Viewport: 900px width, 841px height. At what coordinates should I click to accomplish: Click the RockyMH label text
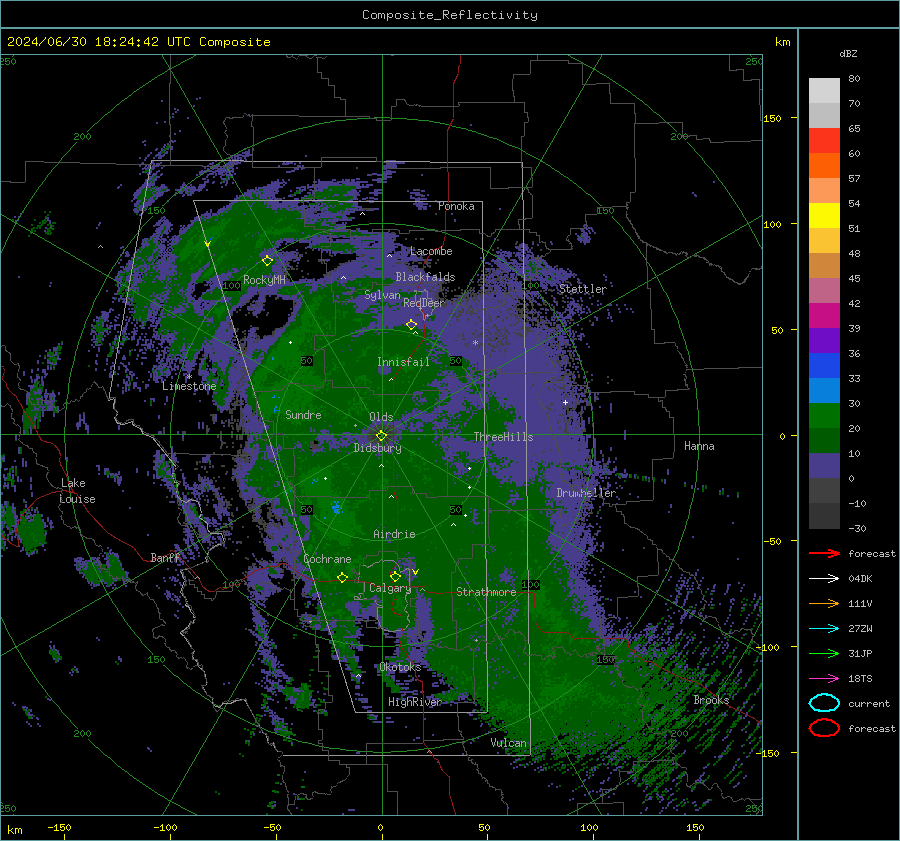coord(264,280)
